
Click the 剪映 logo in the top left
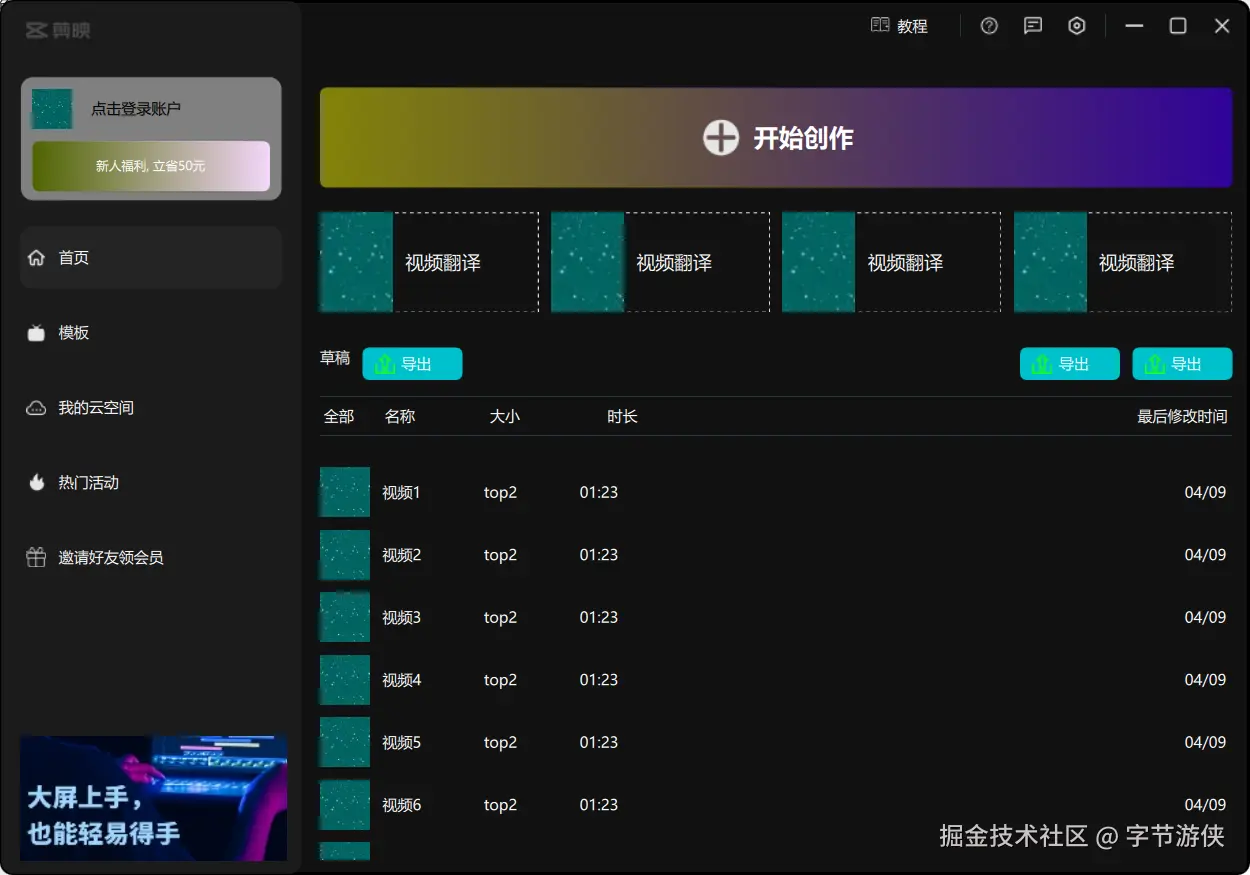pos(57,30)
